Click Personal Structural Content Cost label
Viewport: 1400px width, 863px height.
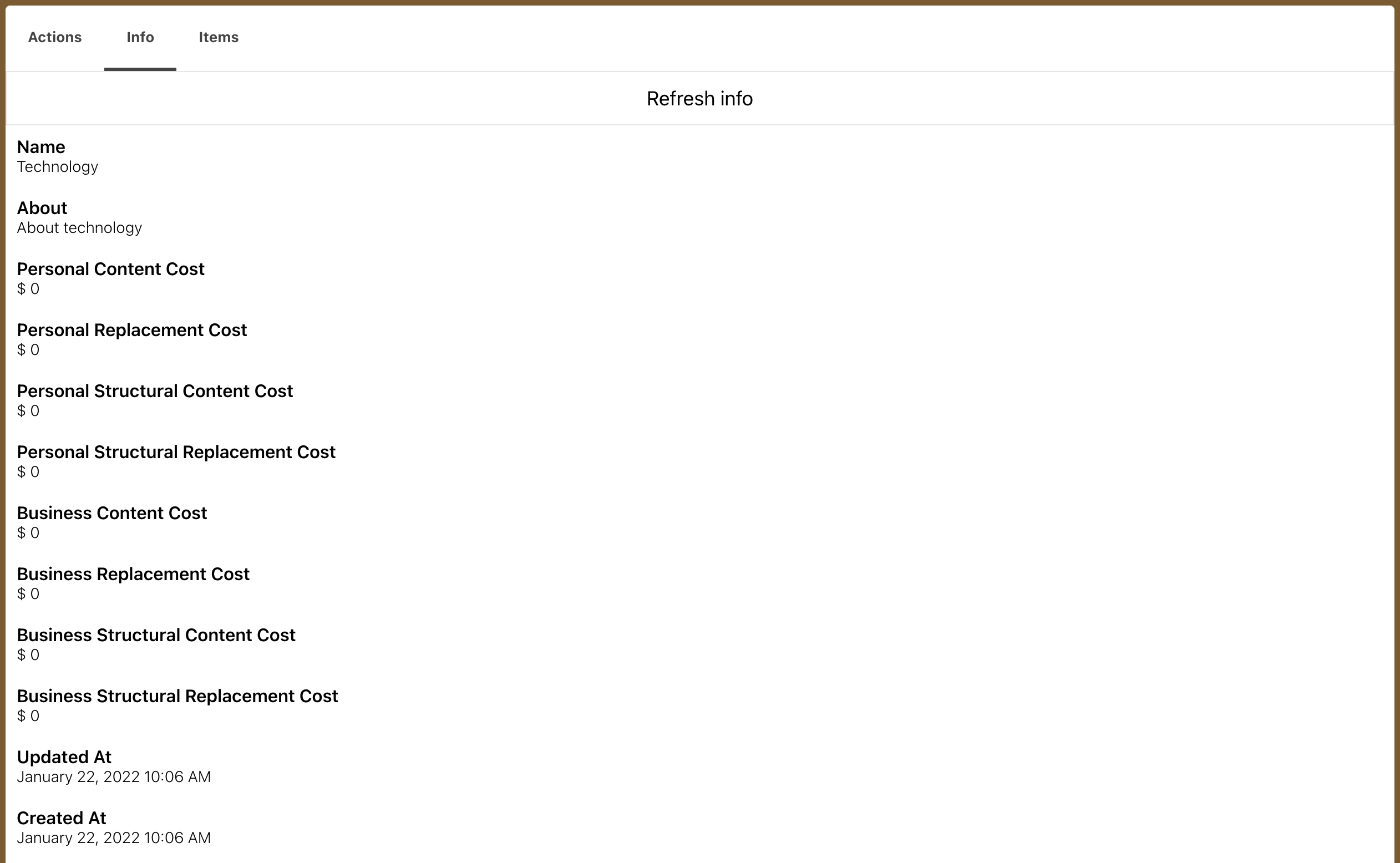(x=155, y=392)
